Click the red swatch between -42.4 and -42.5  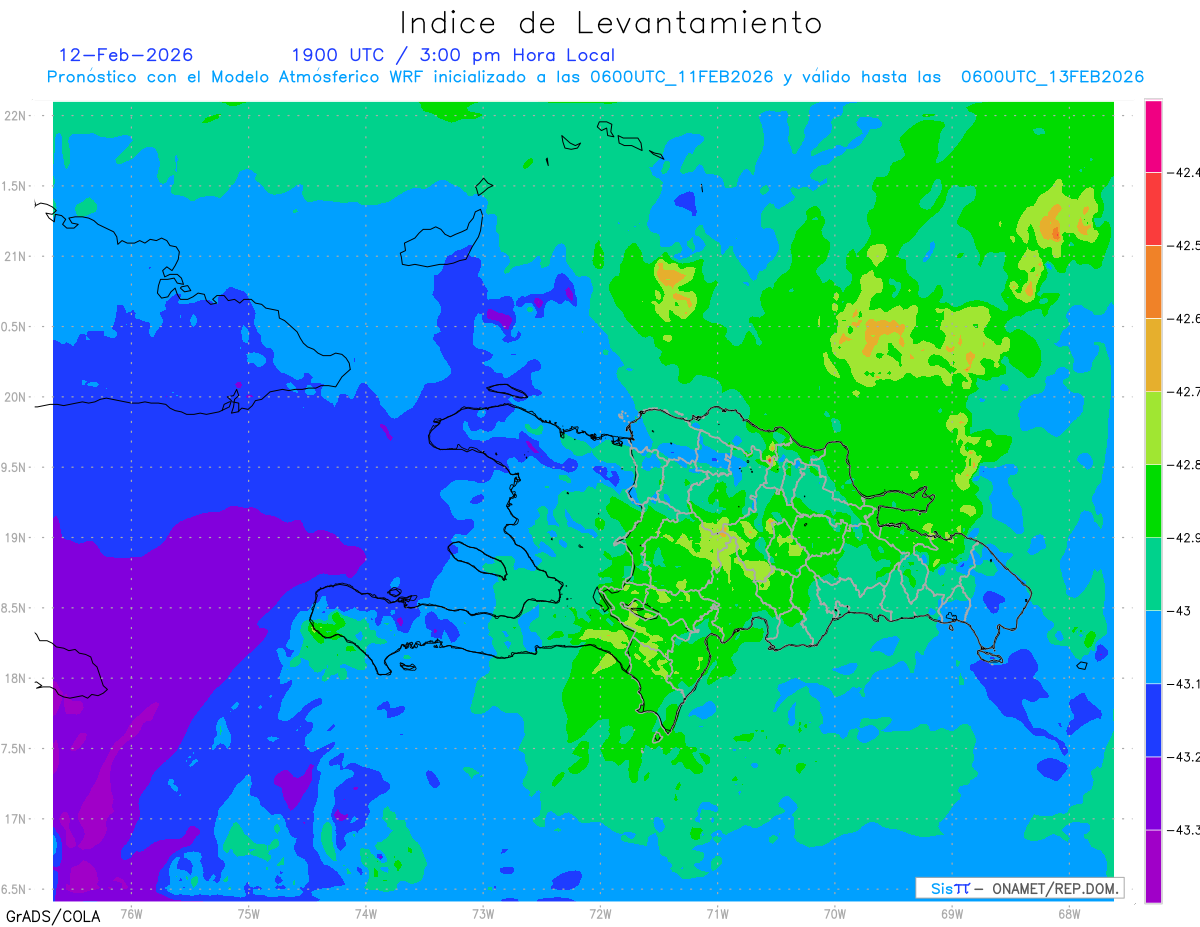pos(1153,209)
